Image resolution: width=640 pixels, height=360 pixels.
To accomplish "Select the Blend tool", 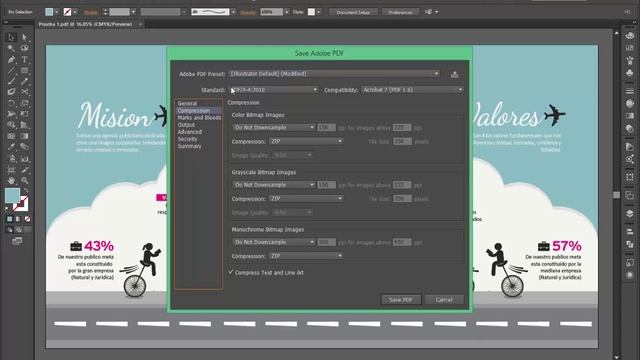I will (x=25, y=147).
